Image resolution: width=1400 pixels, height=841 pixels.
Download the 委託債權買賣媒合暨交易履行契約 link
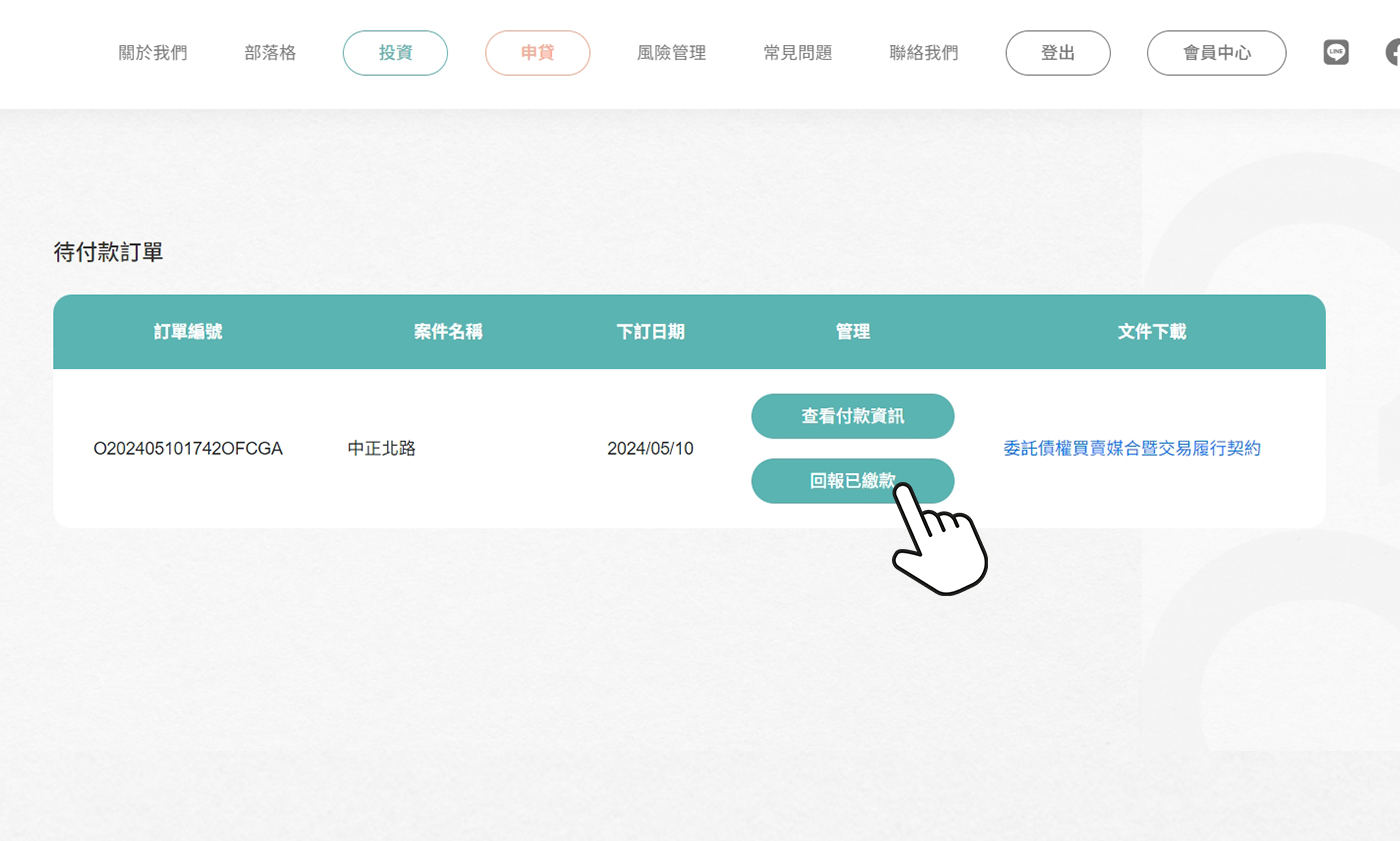click(1132, 449)
